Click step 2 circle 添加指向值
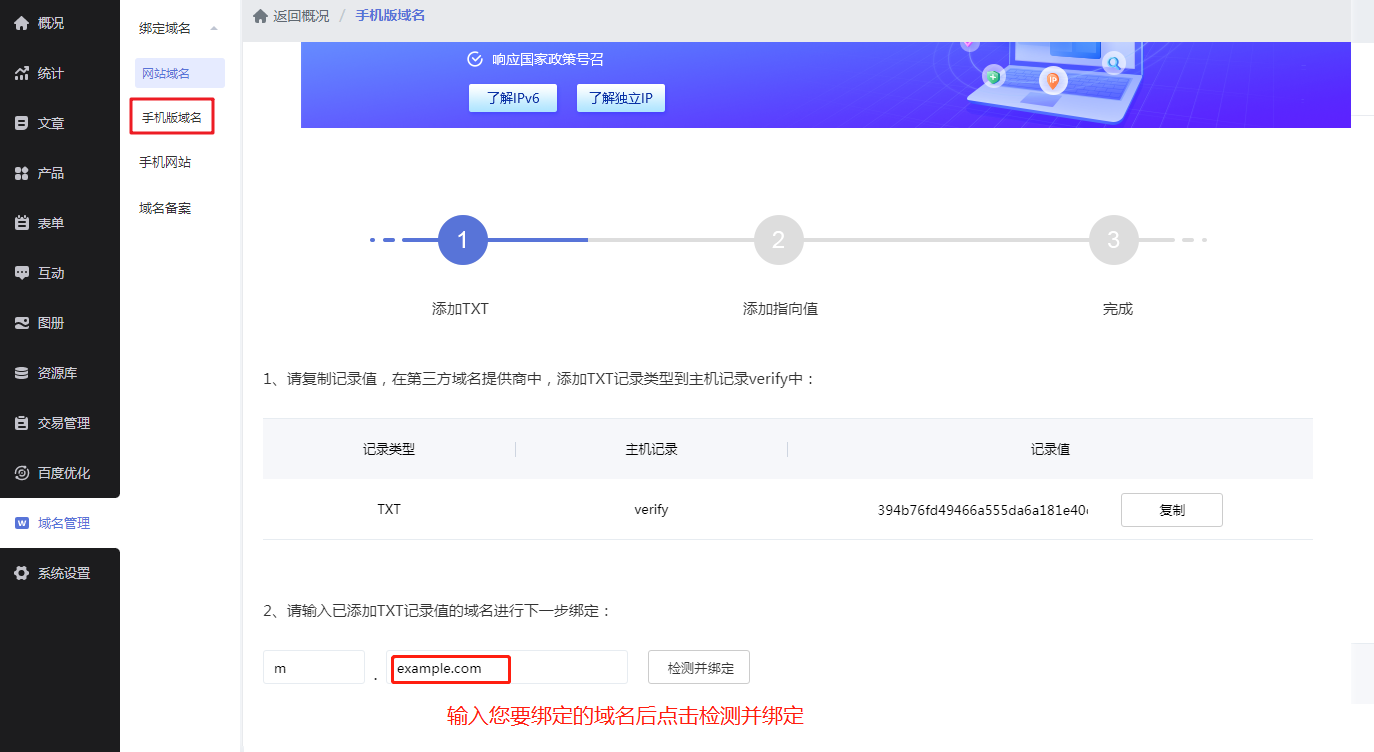This screenshot has width=1374, height=752. click(779, 240)
